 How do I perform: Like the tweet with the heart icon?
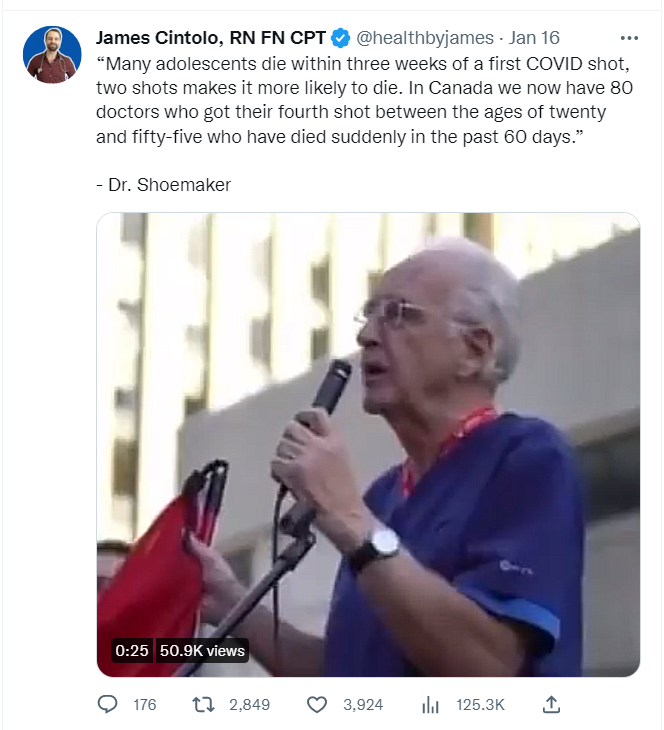(317, 705)
